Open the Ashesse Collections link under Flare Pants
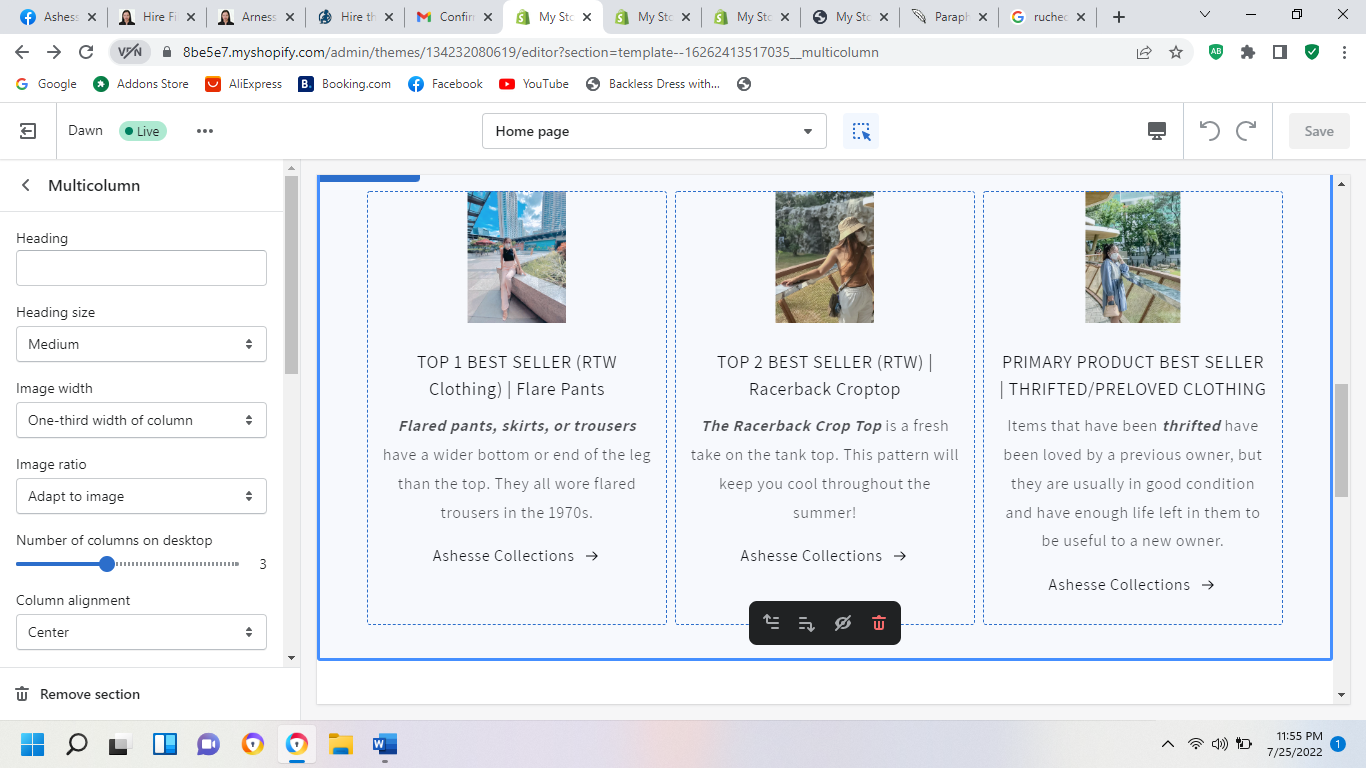1366x768 pixels. (515, 556)
